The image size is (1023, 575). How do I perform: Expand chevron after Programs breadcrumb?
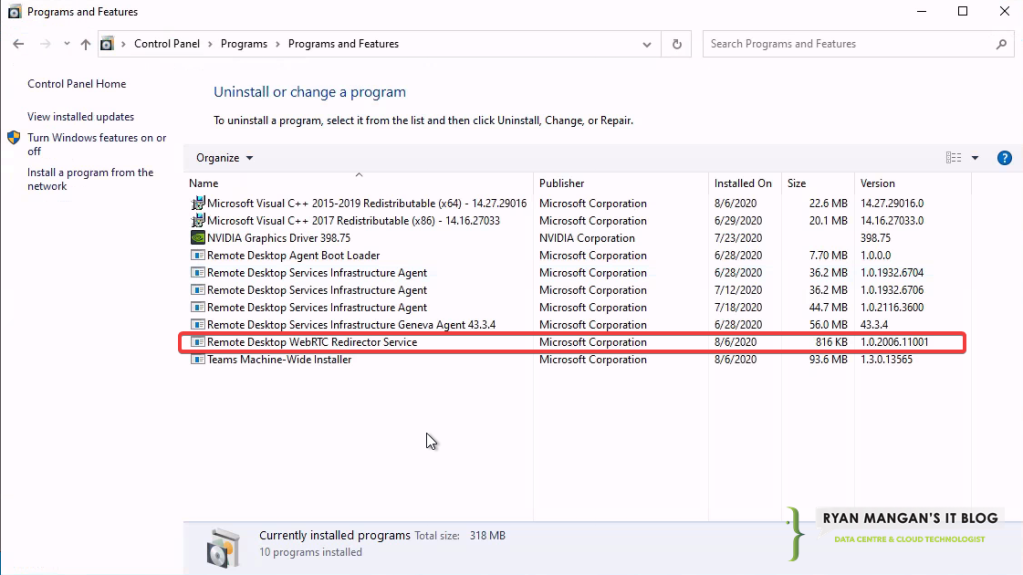(x=277, y=44)
